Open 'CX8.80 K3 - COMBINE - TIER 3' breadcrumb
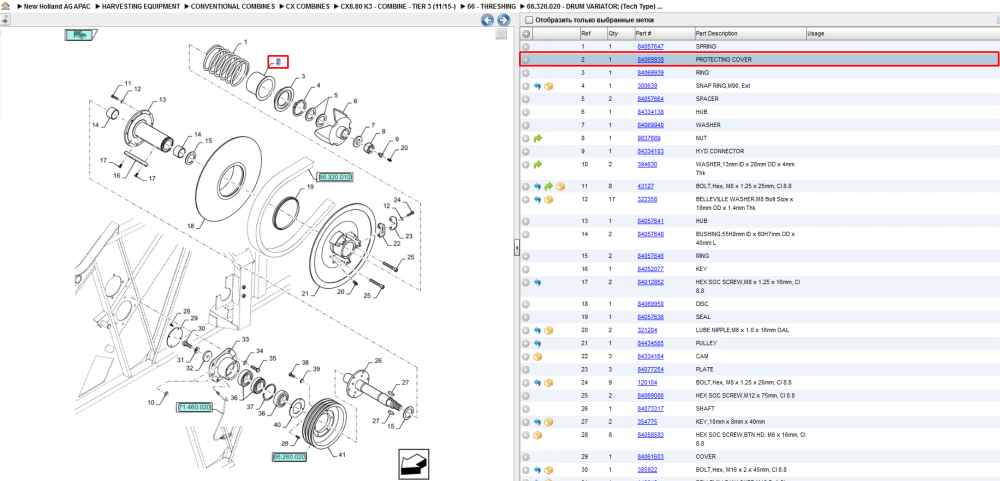1000x481 pixels. click(398, 6)
